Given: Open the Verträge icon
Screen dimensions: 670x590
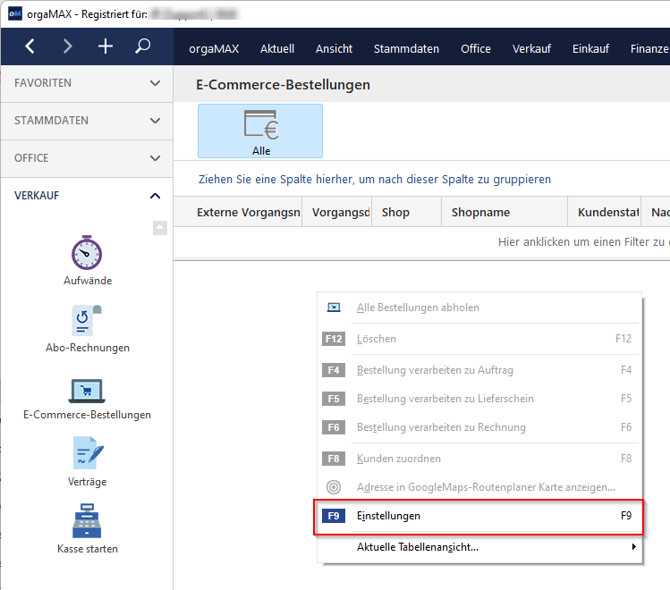Looking at the screenshot, I should click(88, 453).
